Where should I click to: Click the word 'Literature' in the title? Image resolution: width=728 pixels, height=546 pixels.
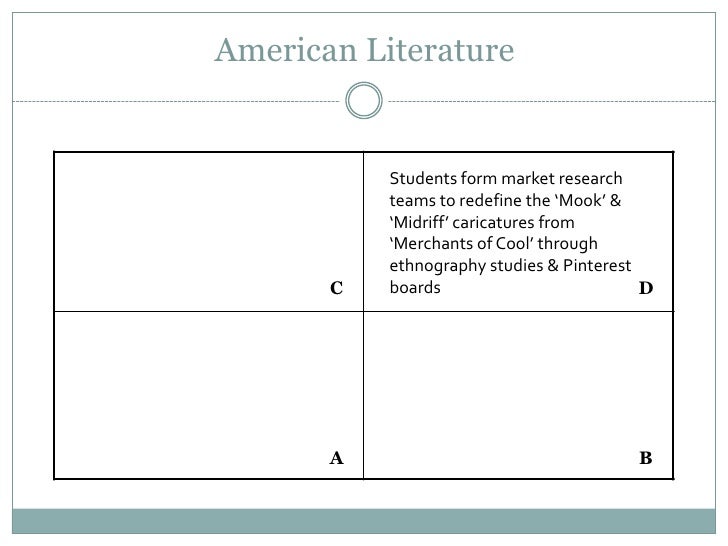pos(440,50)
